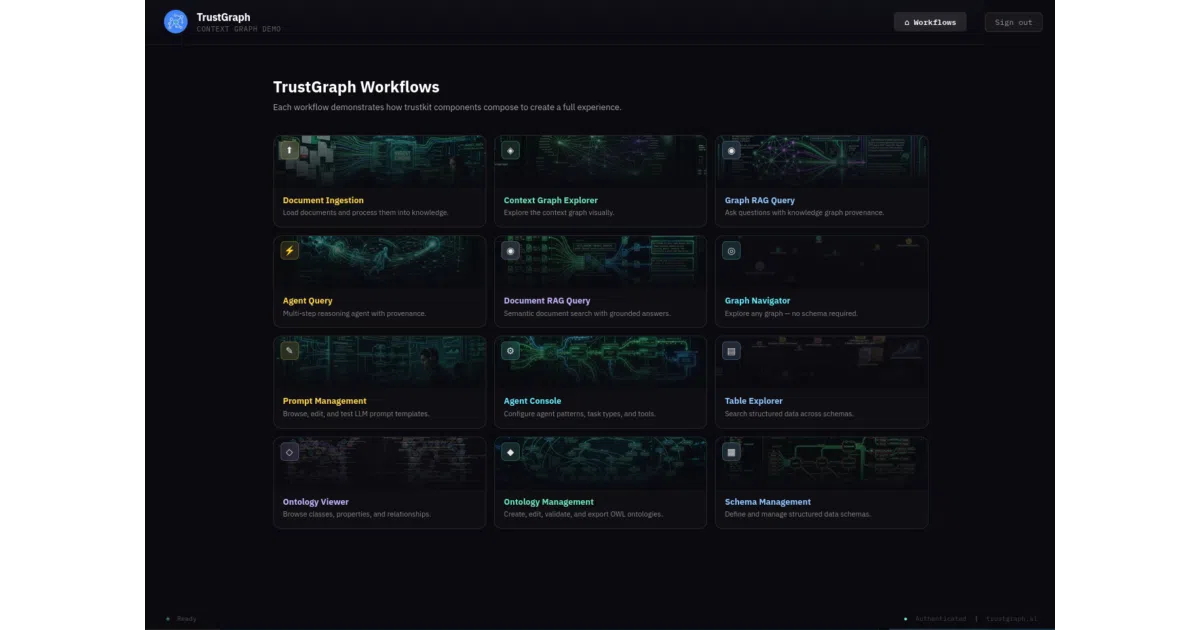Open the Agent Console title link
Image resolution: width=1200 pixels, height=630 pixels.
(x=533, y=401)
